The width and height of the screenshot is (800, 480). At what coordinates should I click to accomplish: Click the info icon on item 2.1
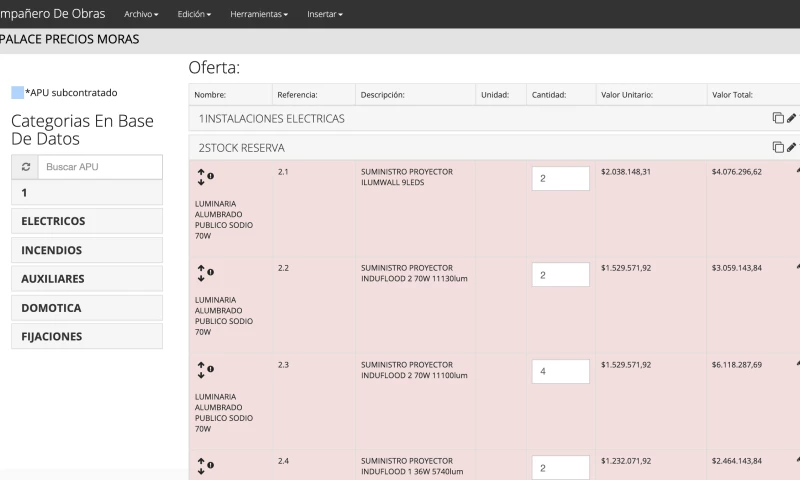coord(210,176)
